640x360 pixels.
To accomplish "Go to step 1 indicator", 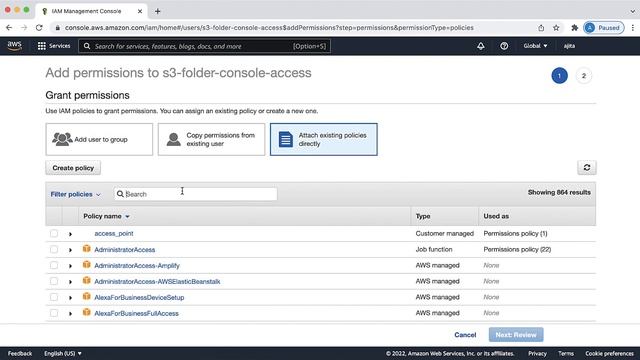I will coord(560,76).
